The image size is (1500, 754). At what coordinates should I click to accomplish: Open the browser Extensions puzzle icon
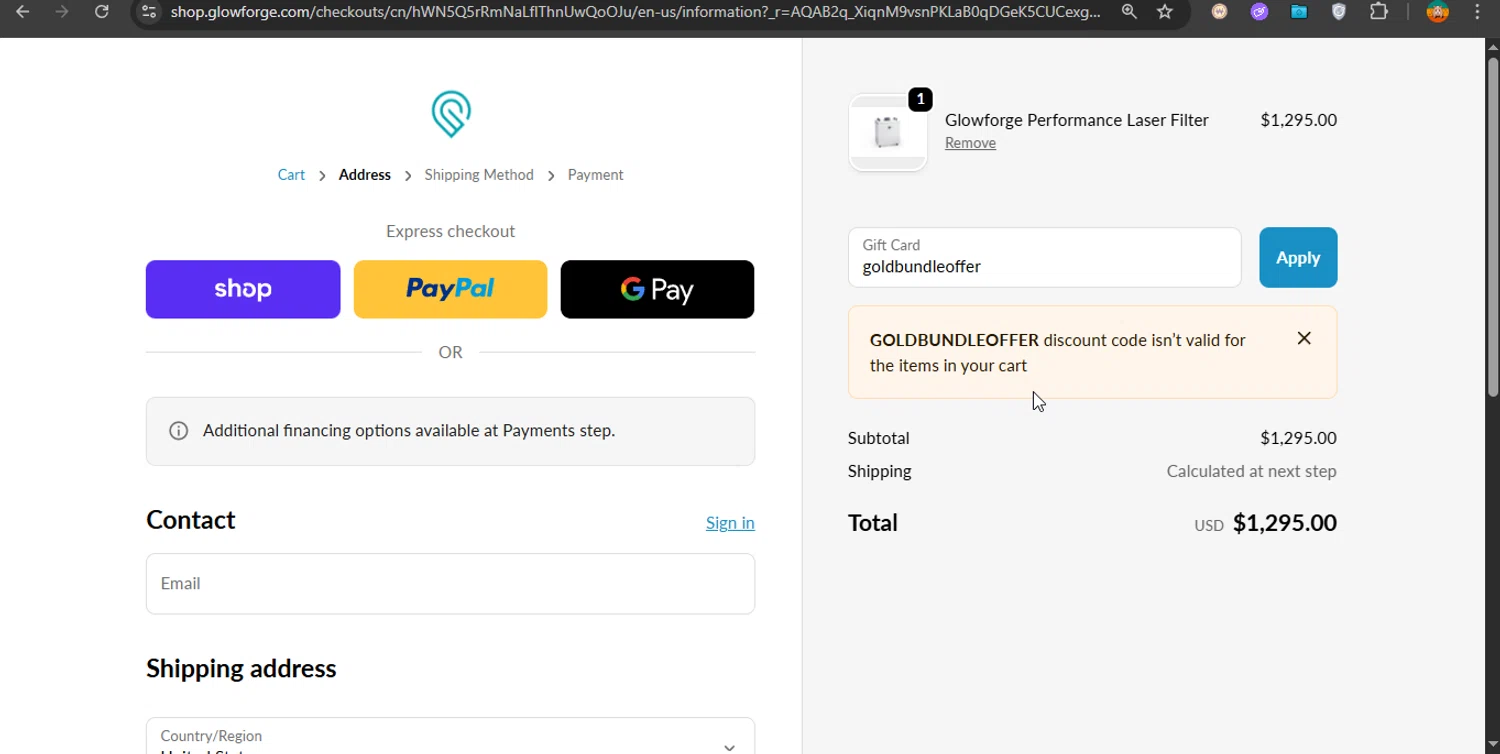tap(1379, 12)
